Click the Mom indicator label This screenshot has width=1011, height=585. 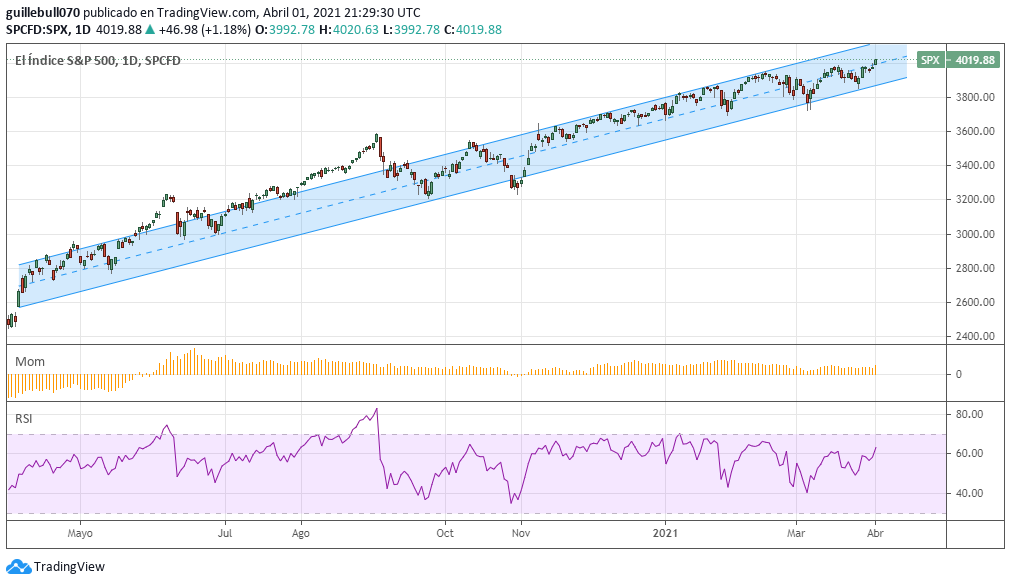point(30,362)
